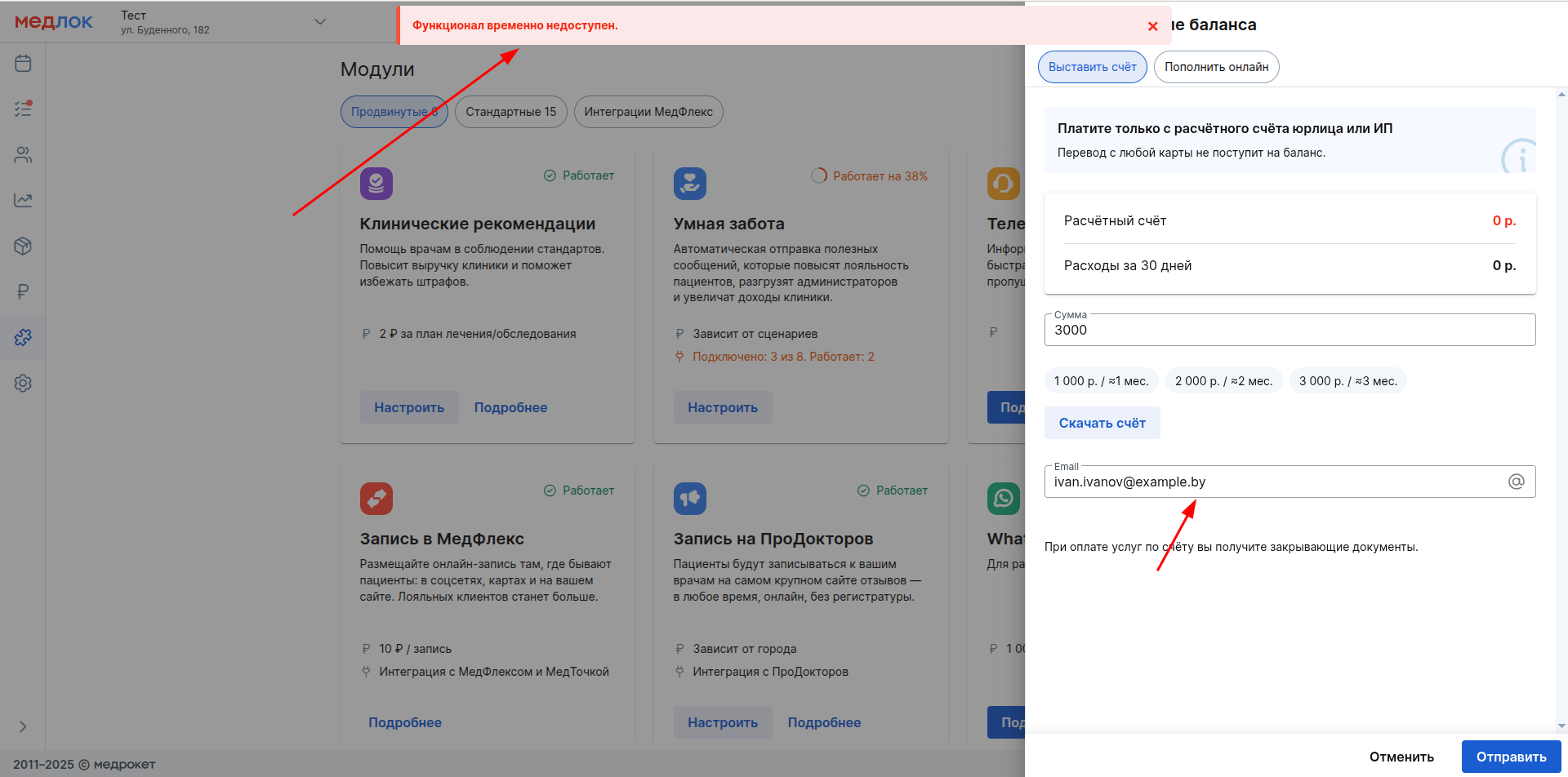Click the 'Функционал временно недоступен.' message text
Image resolution: width=1568 pixels, height=777 pixels.
(515, 25)
